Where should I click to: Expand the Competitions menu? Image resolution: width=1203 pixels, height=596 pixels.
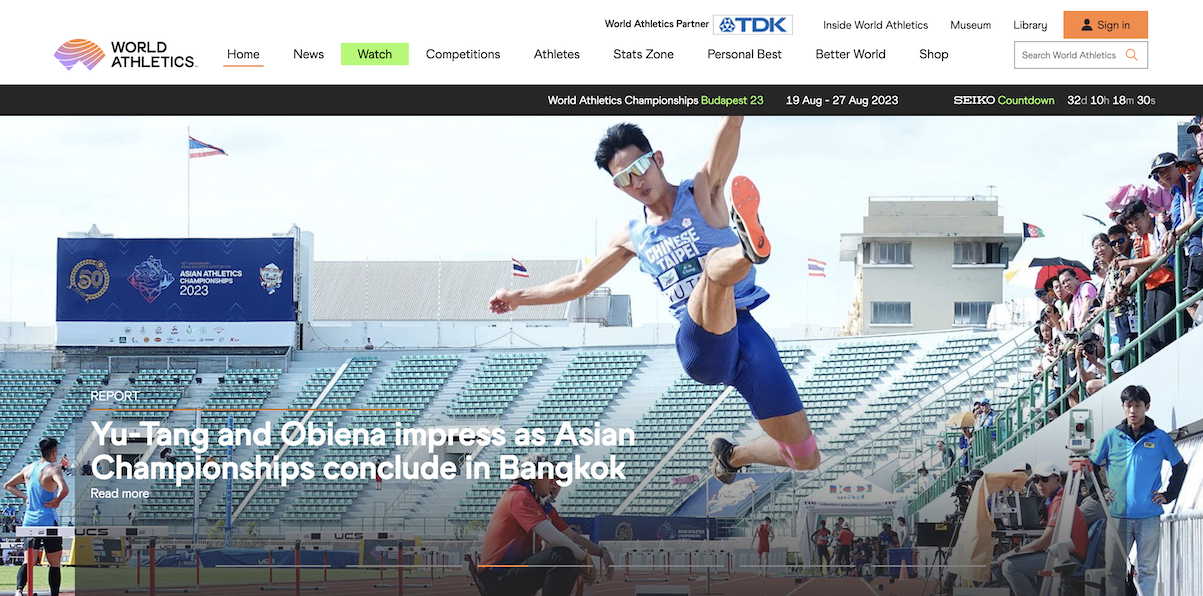463,54
